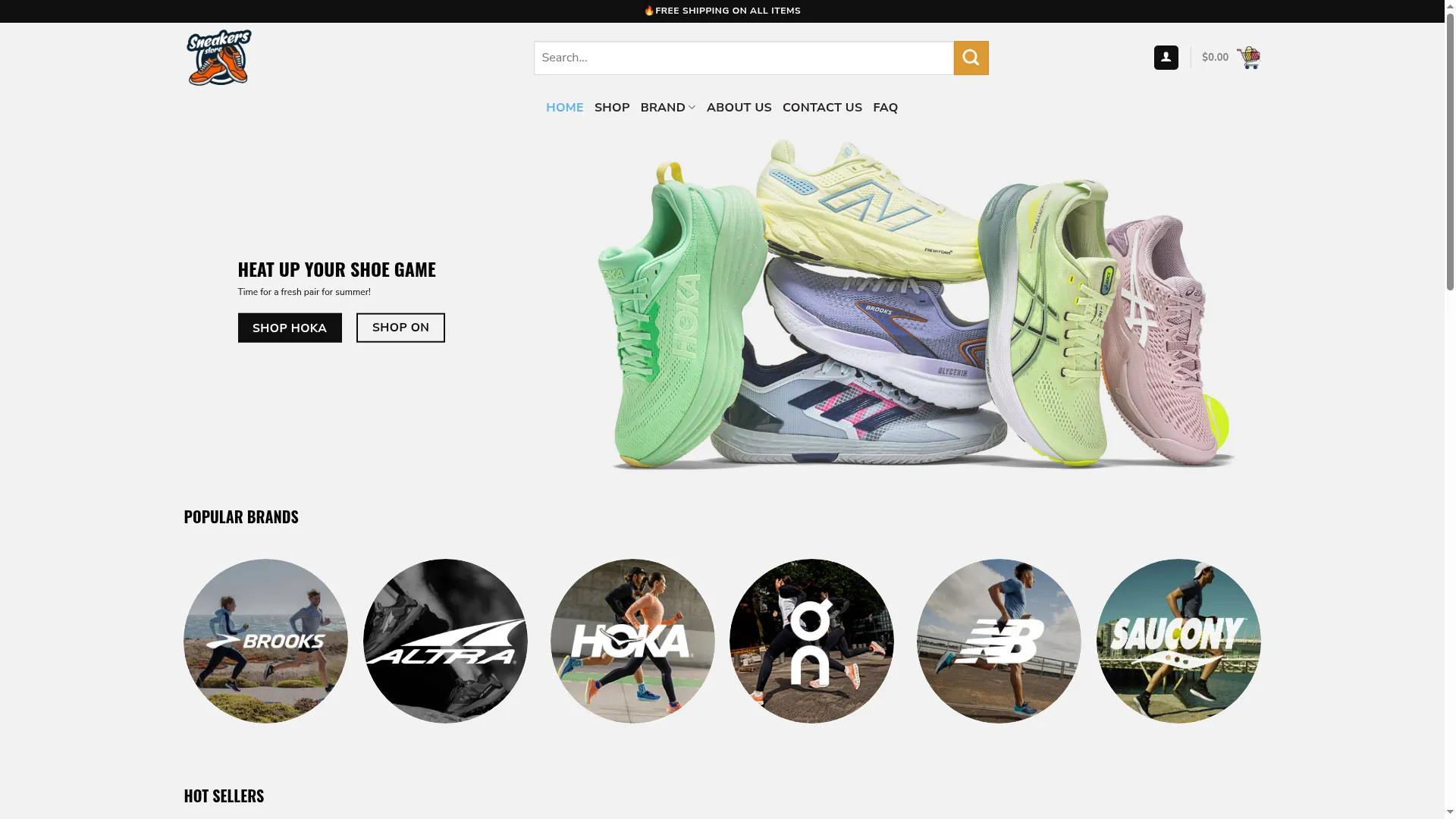Open the FAQ menu item
Image resolution: width=1456 pixels, height=819 pixels.
click(885, 108)
